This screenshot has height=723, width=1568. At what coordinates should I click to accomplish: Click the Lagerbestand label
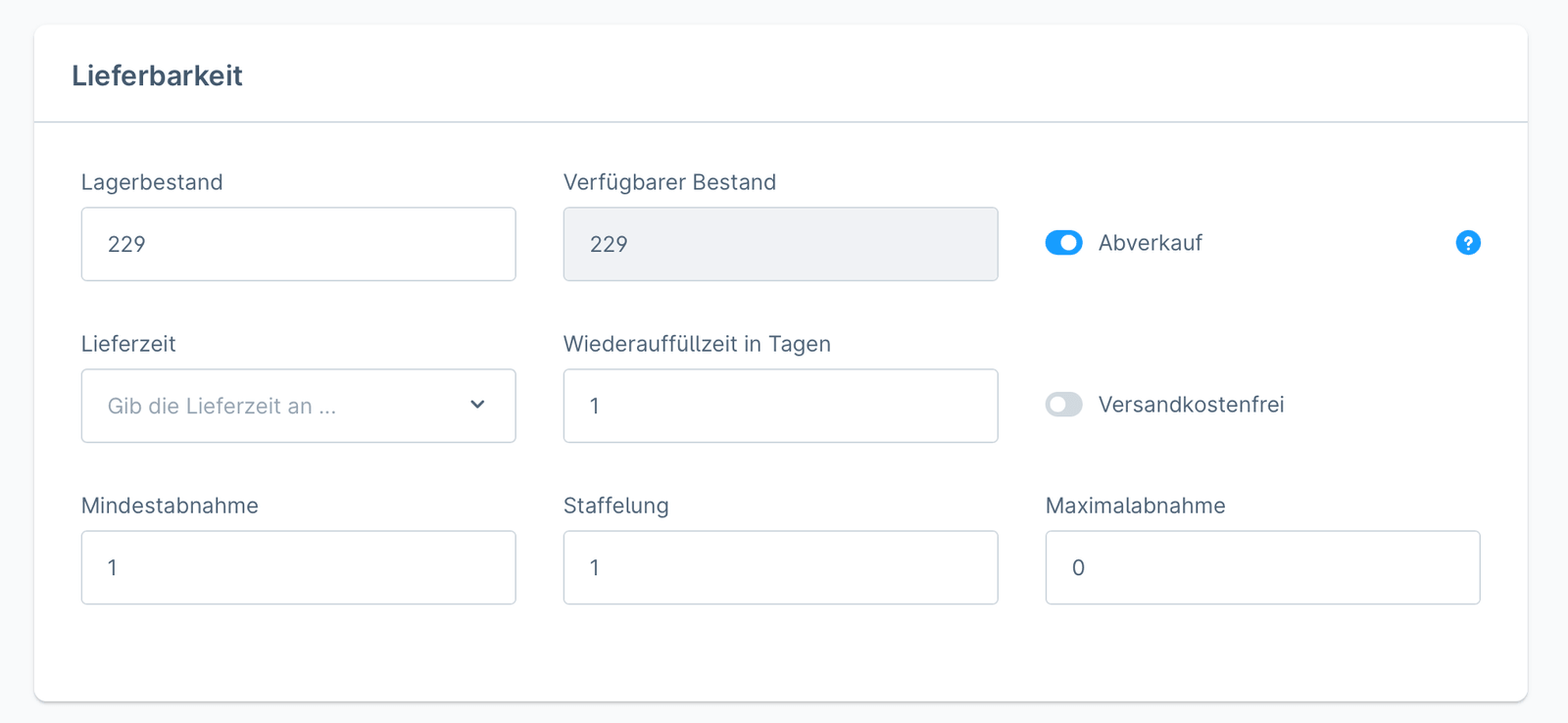pos(152,182)
